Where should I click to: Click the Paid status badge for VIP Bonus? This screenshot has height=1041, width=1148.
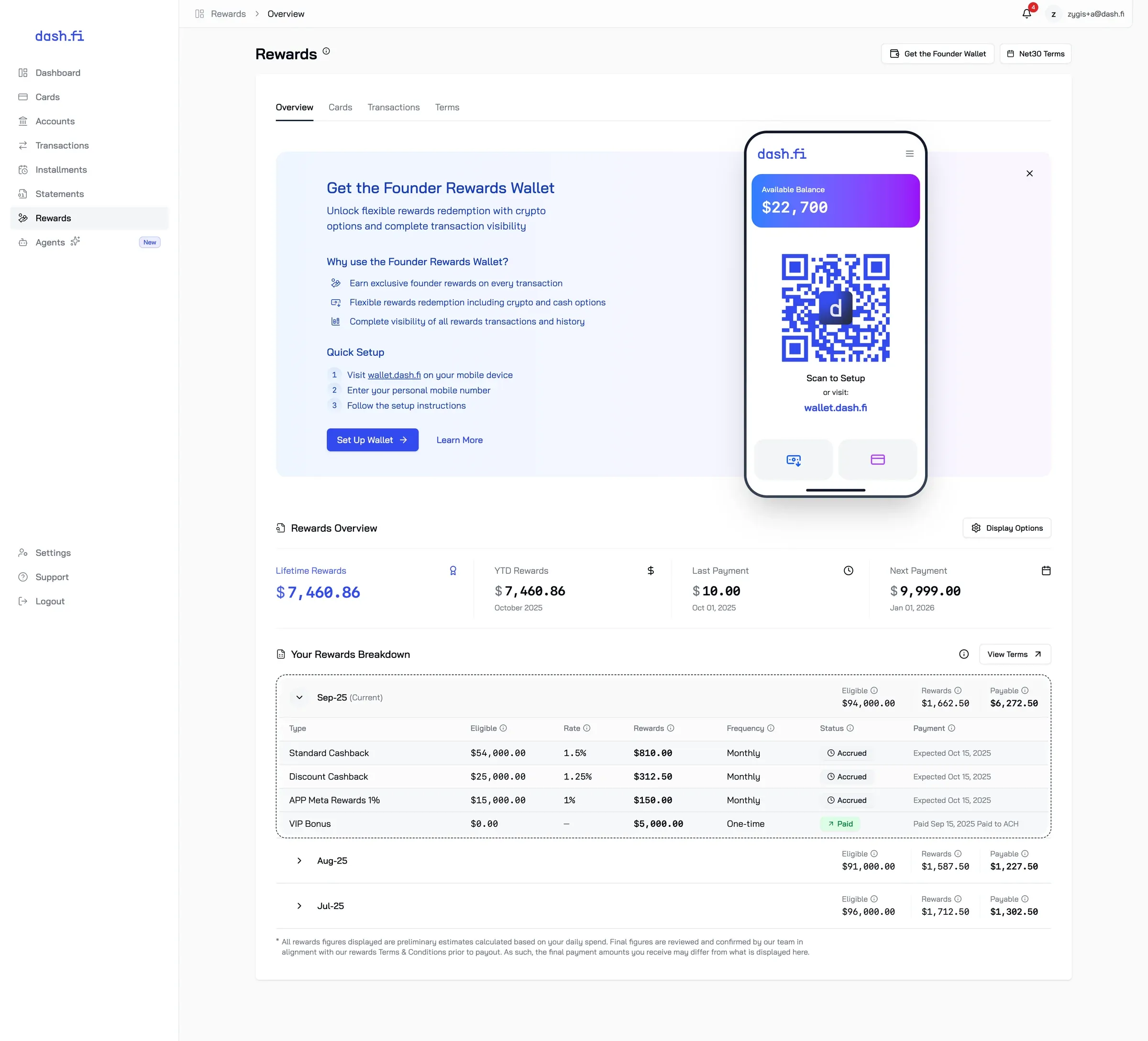pos(840,823)
